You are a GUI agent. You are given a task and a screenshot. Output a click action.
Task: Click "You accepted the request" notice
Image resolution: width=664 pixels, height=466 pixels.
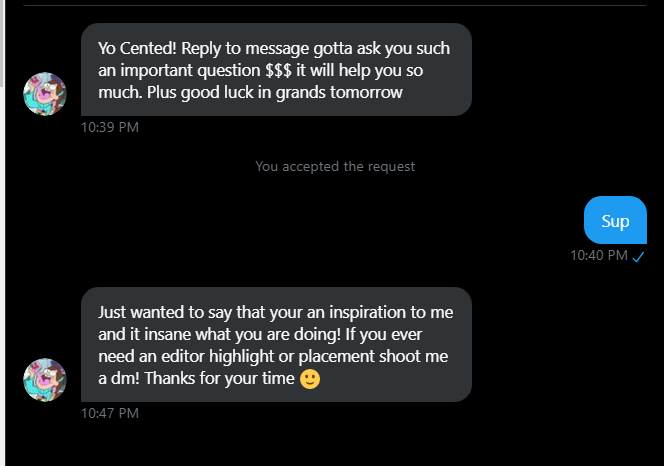click(x=335, y=167)
